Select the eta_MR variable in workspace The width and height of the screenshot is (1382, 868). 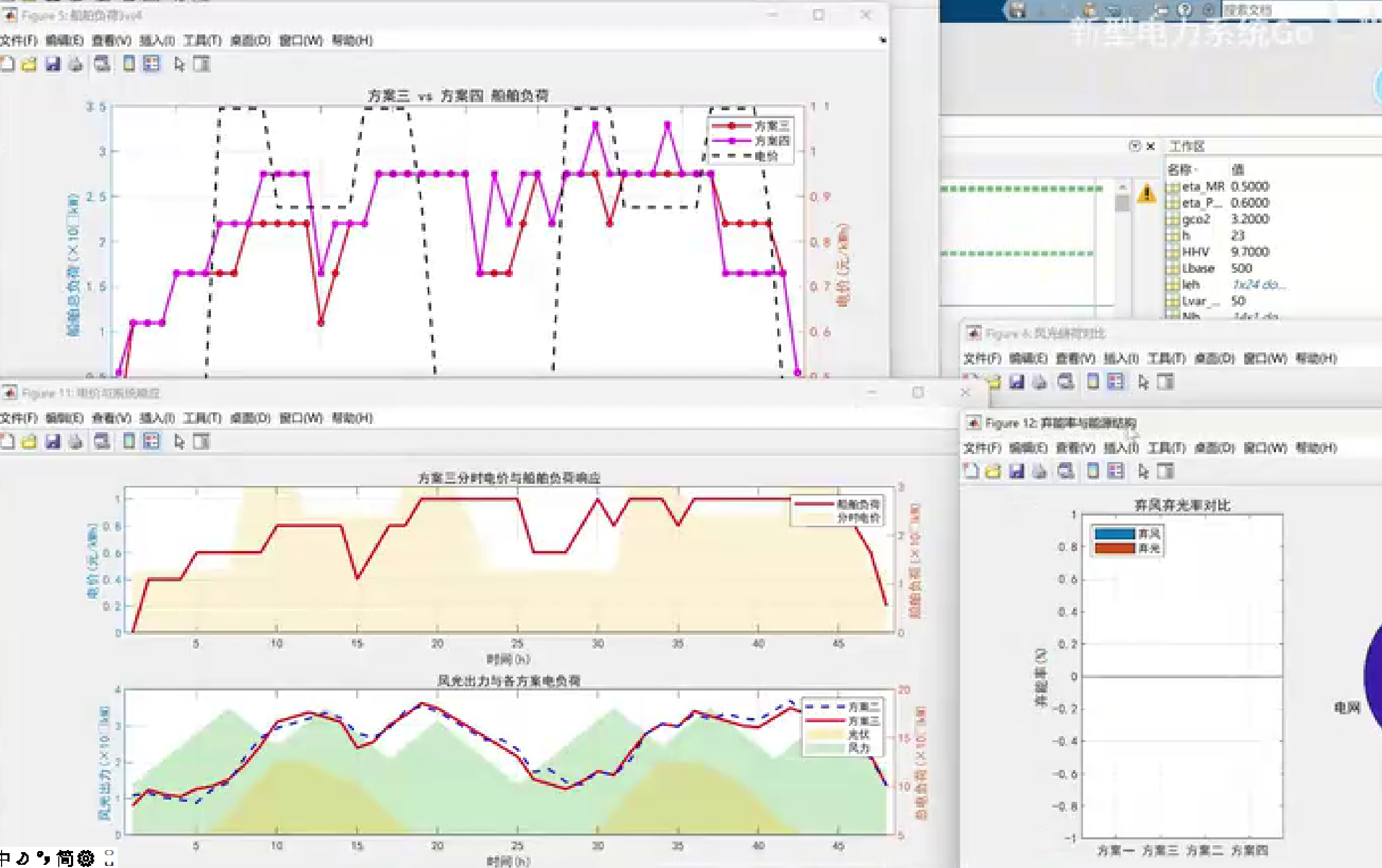[1202, 187]
